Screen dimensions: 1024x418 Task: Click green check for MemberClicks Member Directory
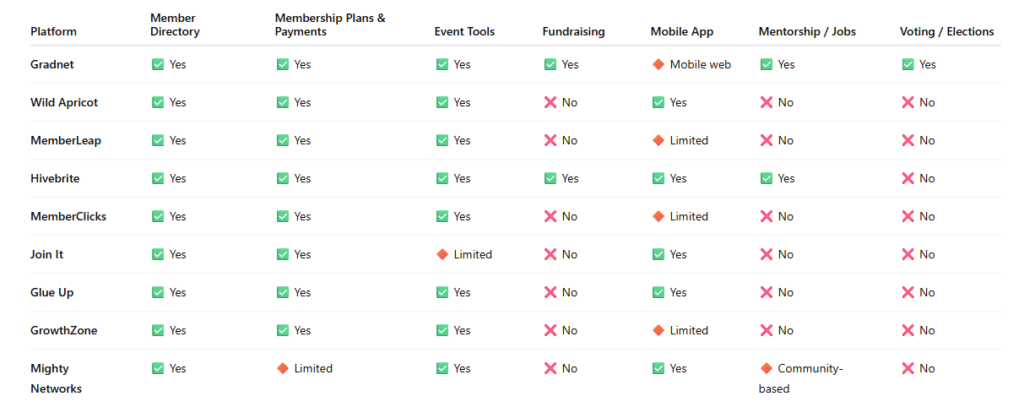(x=157, y=216)
